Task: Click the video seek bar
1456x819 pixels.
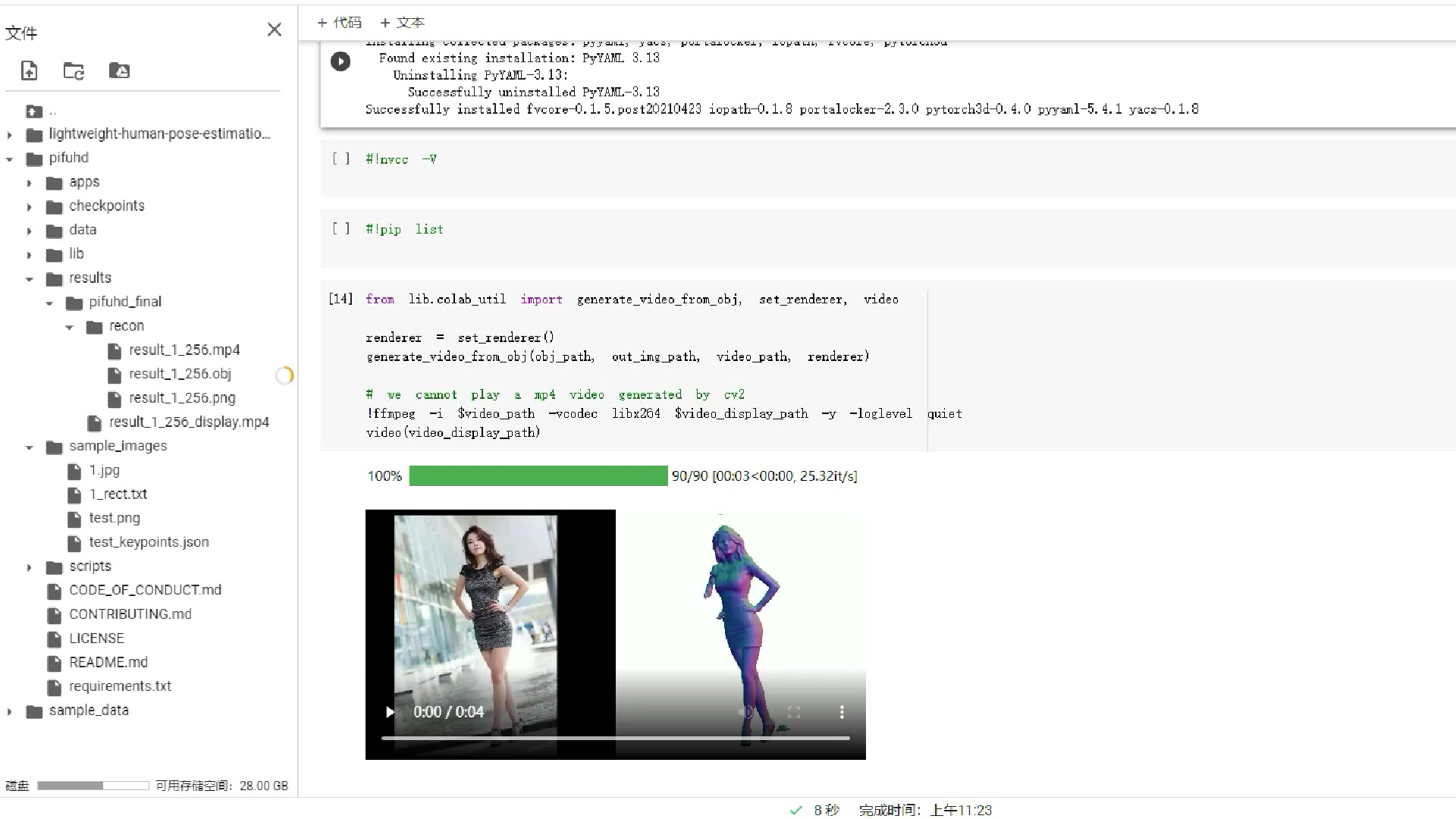Action: pos(615,738)
